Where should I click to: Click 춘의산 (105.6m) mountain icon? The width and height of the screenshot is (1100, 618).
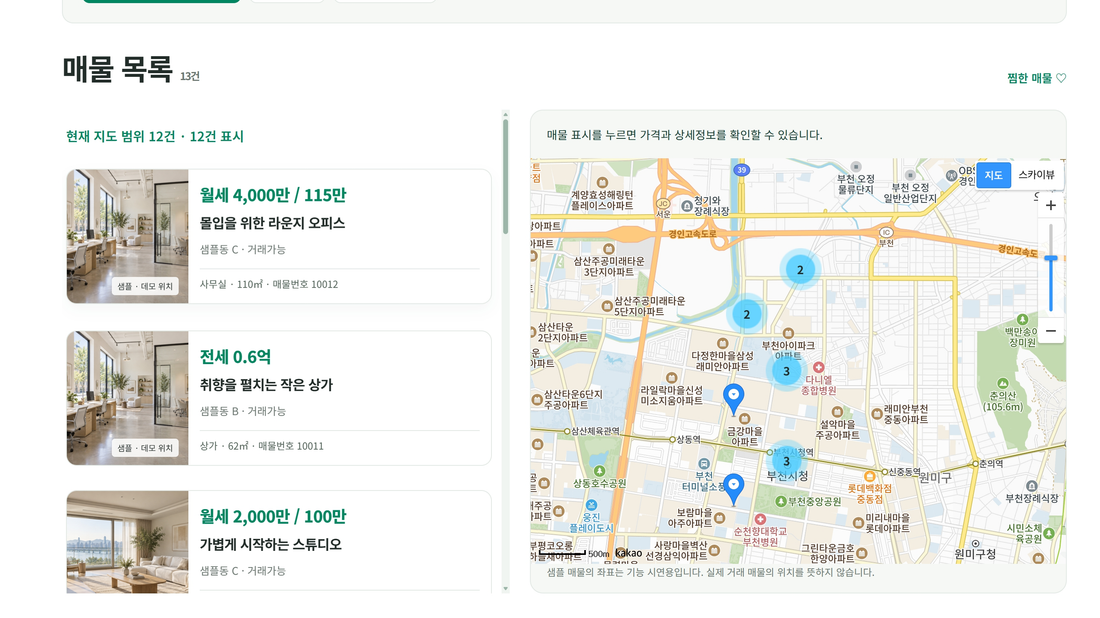point(1002,384)
